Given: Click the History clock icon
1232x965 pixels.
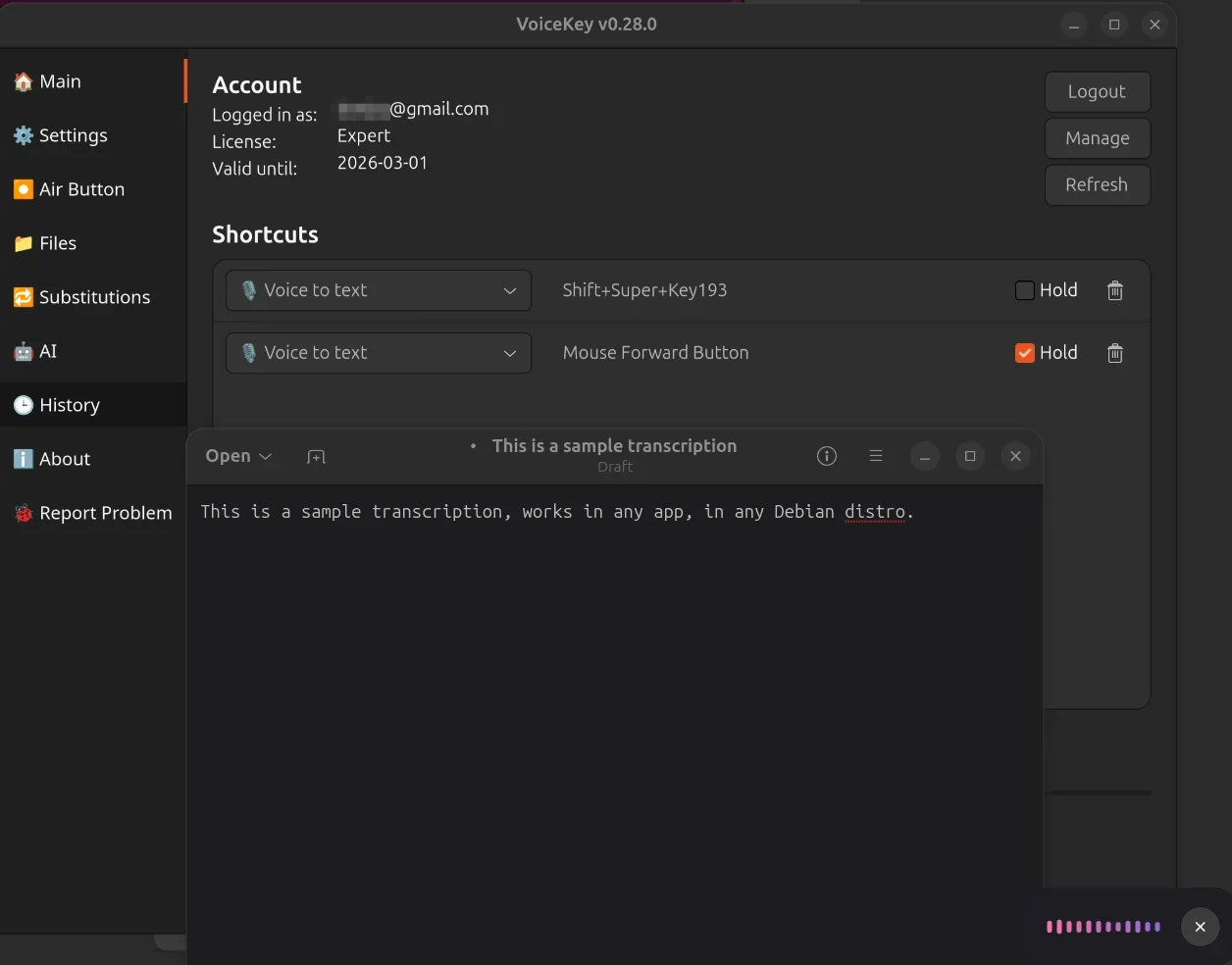Looking at the screenshot, I should pos(23,405).
